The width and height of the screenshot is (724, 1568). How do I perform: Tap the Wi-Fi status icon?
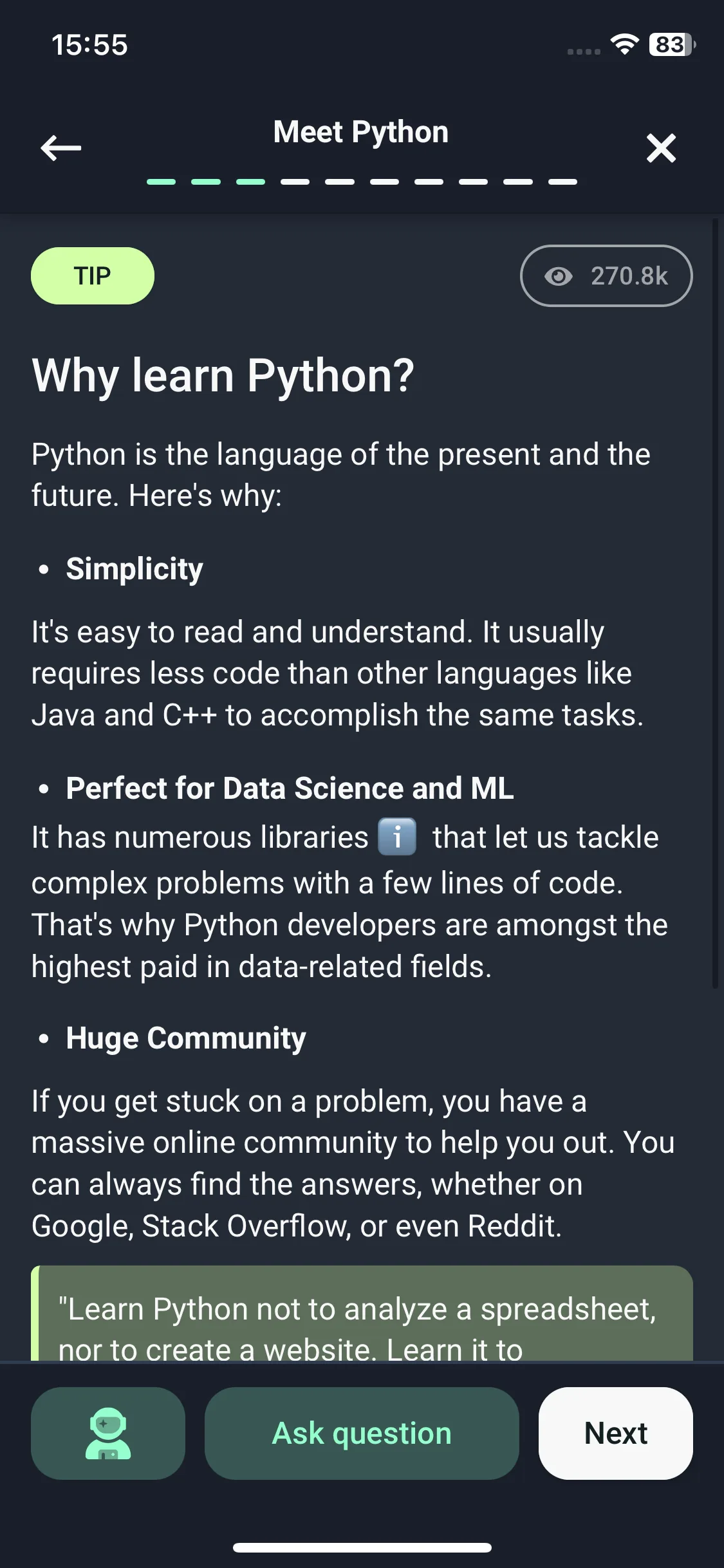624,44
